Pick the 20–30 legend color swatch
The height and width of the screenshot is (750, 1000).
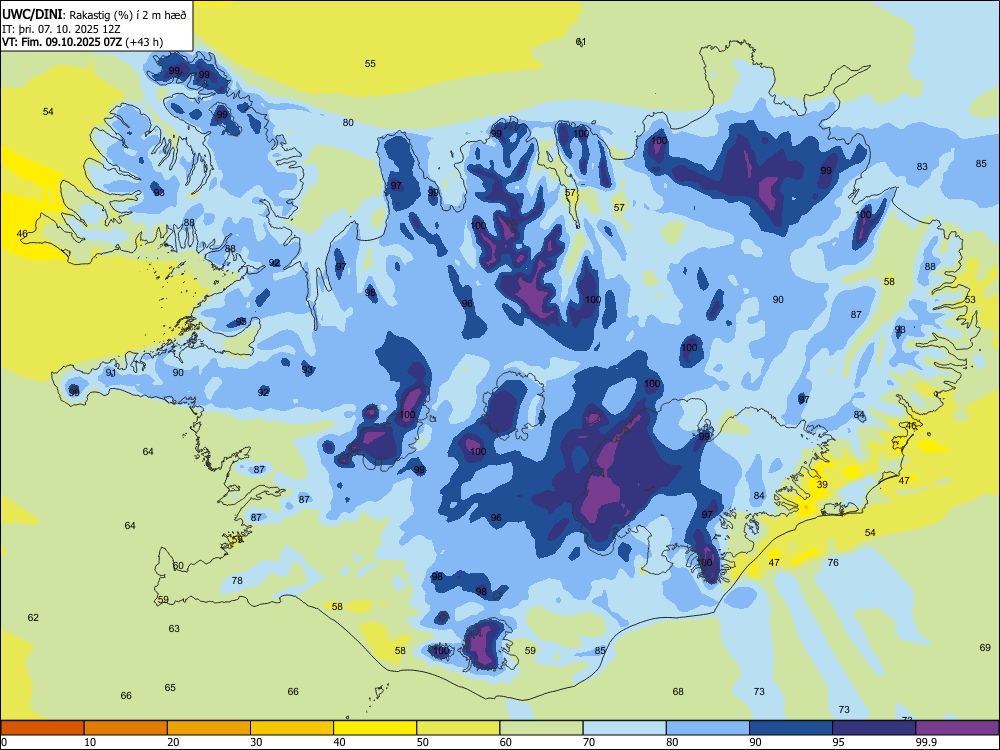pyautogui.click(x=209, y=728)
